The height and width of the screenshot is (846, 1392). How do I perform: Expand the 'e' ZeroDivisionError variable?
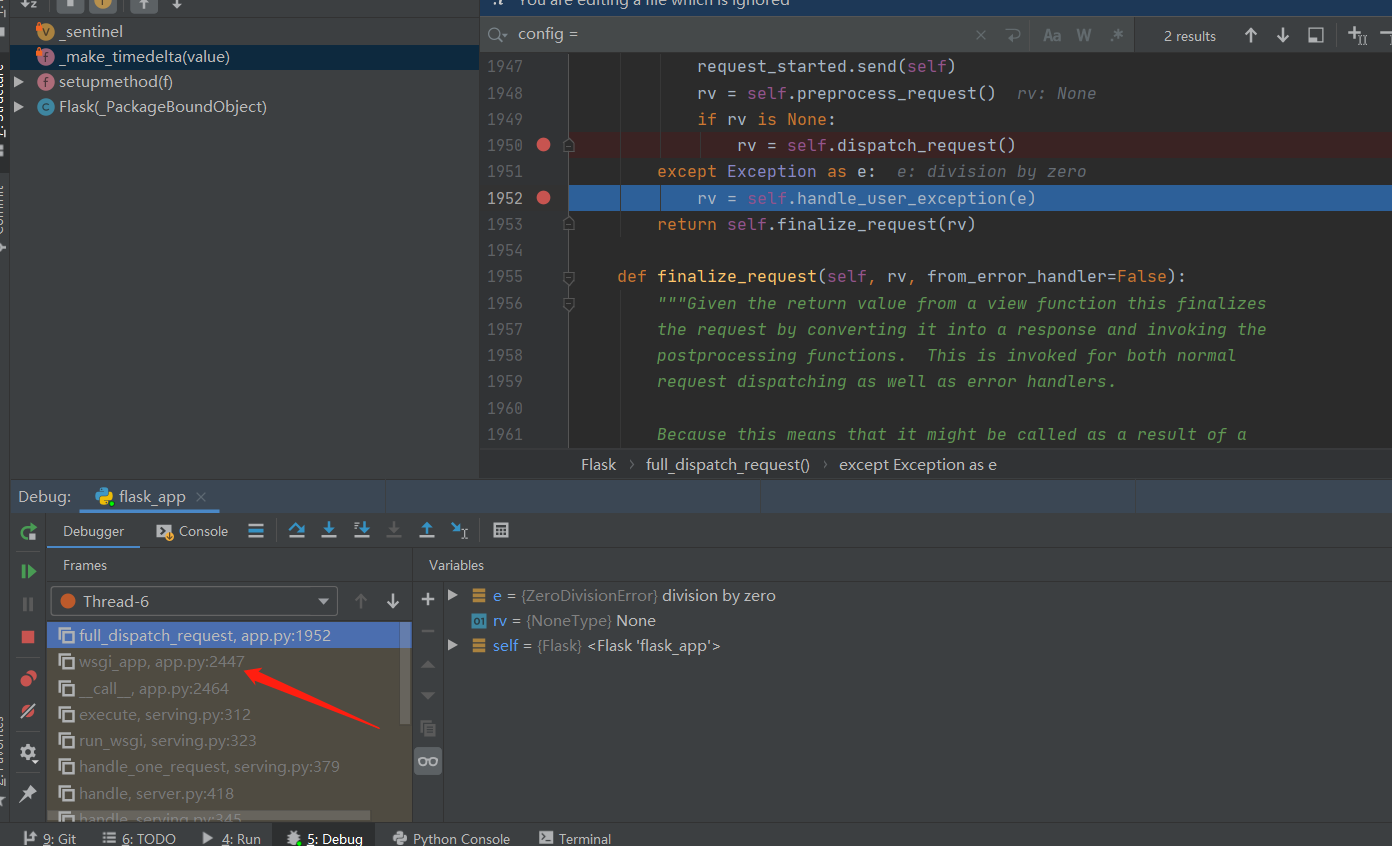453,595
